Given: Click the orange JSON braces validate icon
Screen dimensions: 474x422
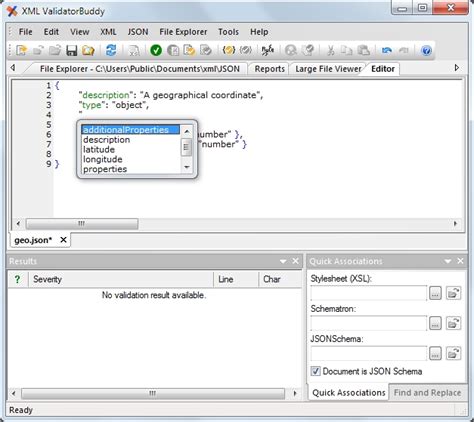Looking at the screenshot, I should click(229, 50).
